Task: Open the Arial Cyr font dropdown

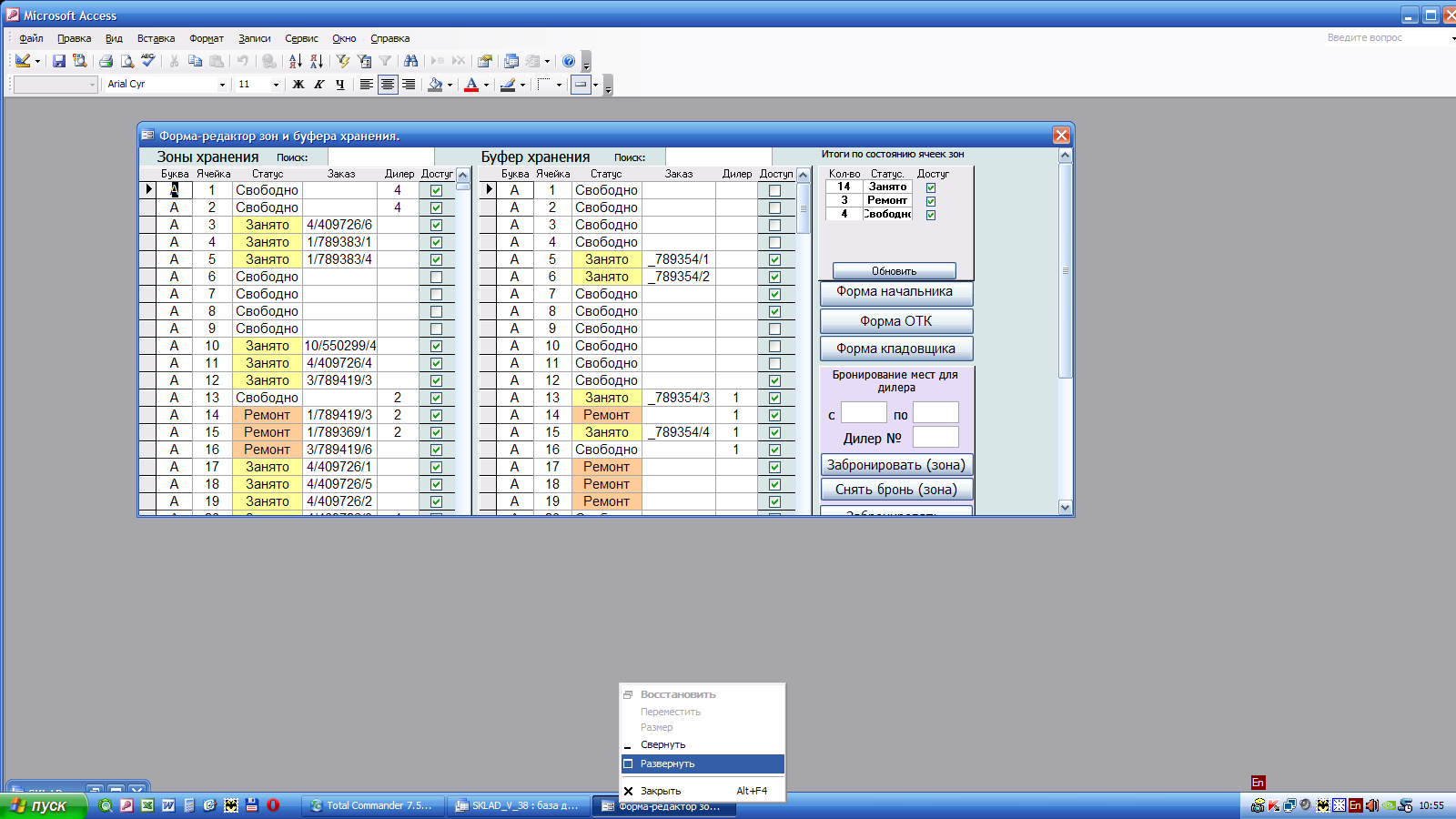Action: coord(222,85)
